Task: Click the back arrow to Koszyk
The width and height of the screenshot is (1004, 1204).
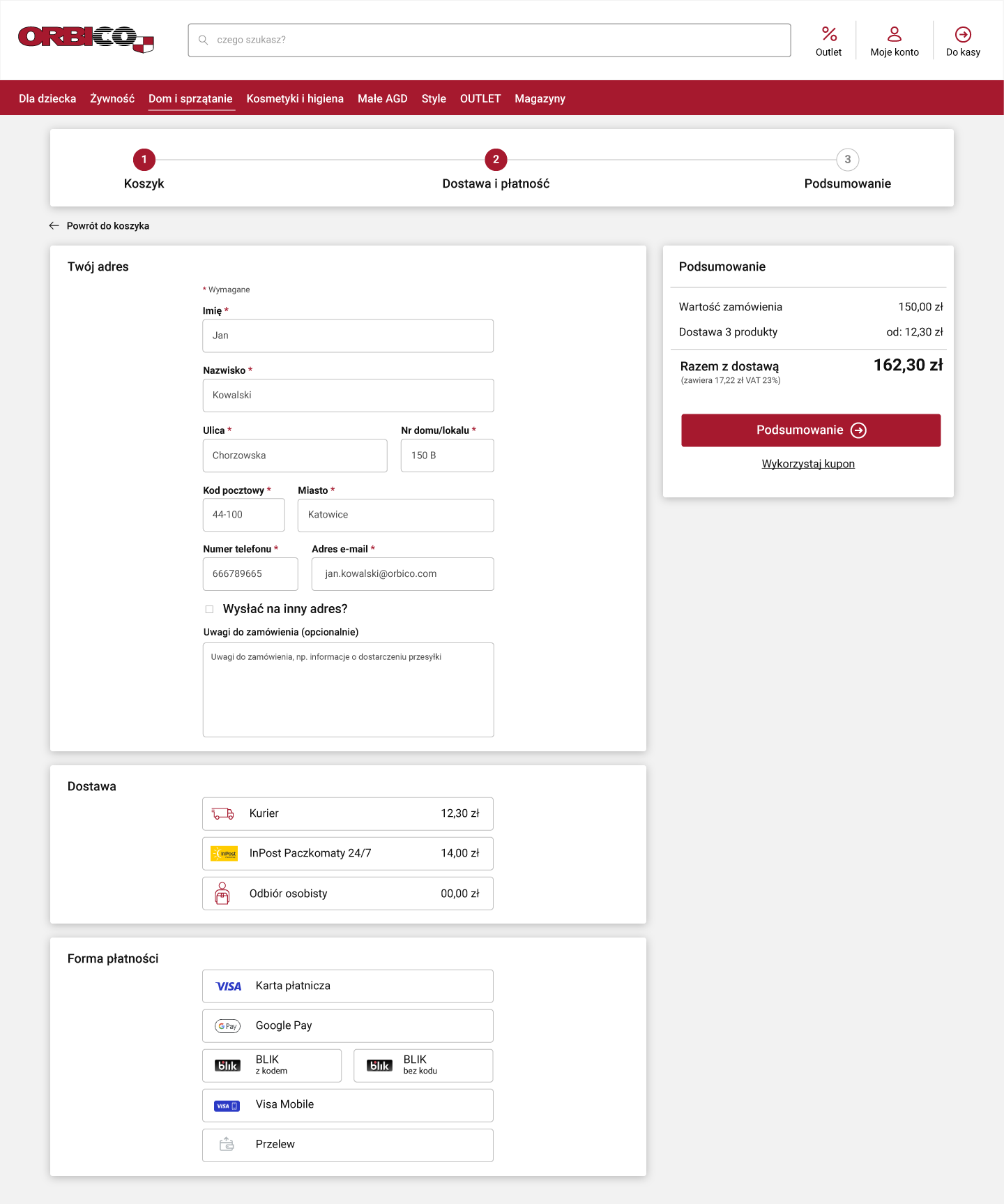Action: [x=54, y=226]
